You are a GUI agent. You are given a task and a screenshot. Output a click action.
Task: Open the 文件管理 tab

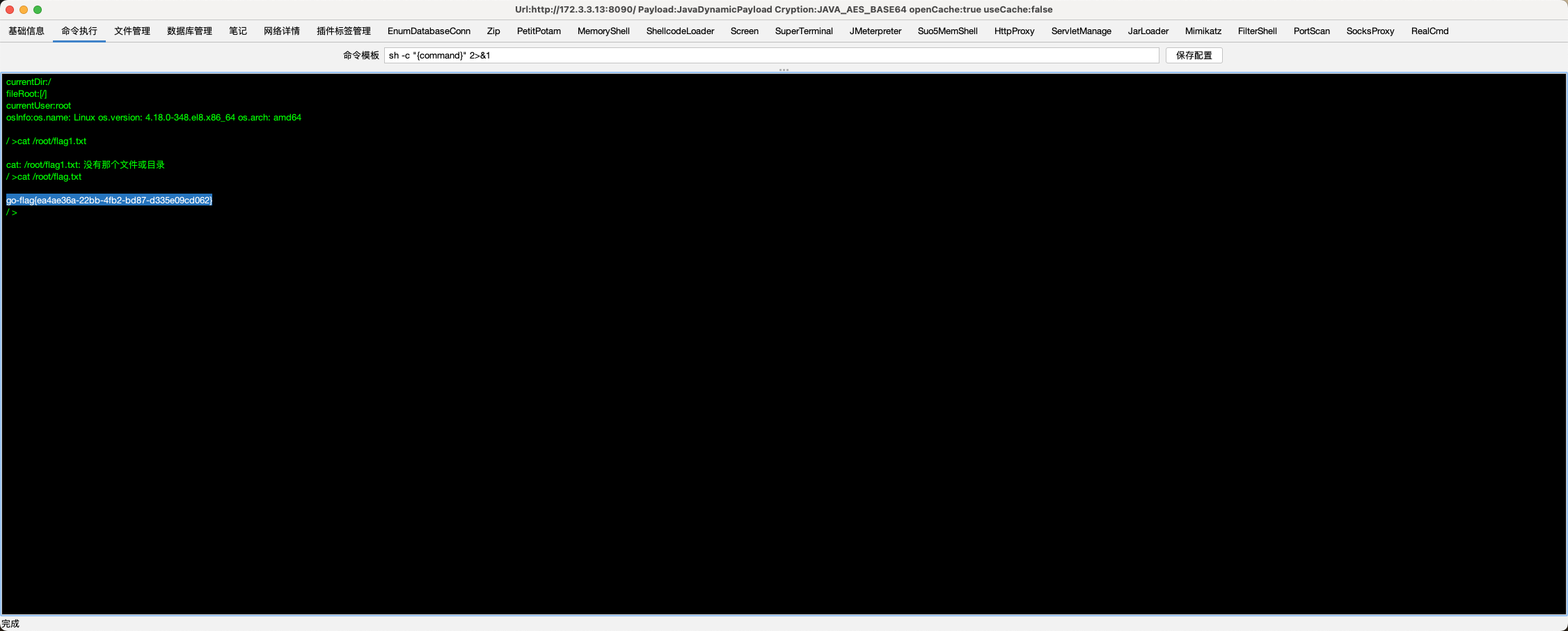pos(132,31)
